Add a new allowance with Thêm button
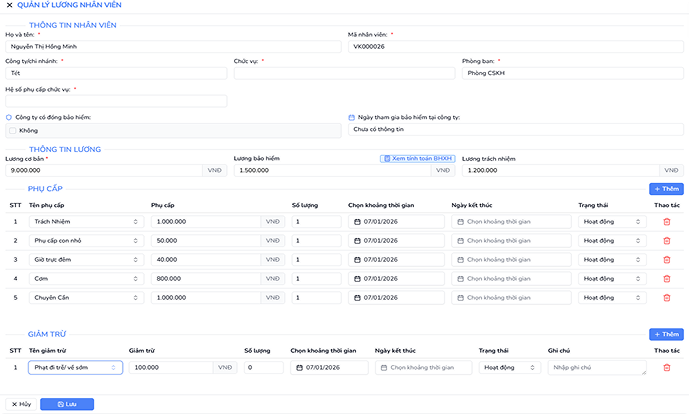This screenshot has width=689, height=414. click(x=666, y=188)
